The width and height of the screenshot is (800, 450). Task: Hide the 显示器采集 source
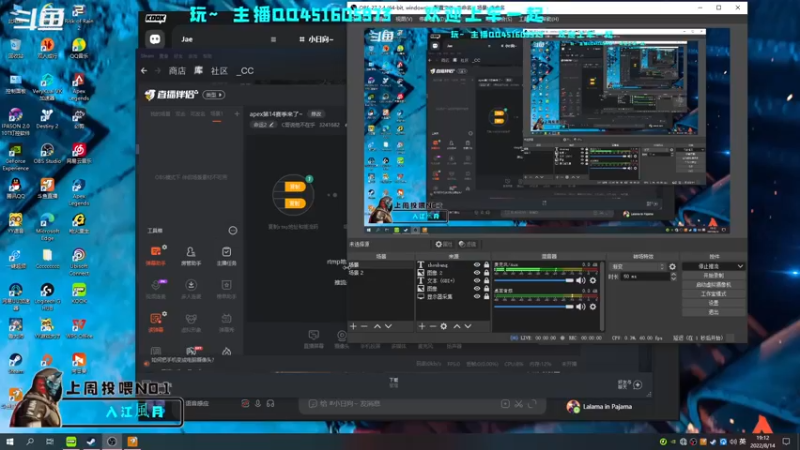click(477, 296)
